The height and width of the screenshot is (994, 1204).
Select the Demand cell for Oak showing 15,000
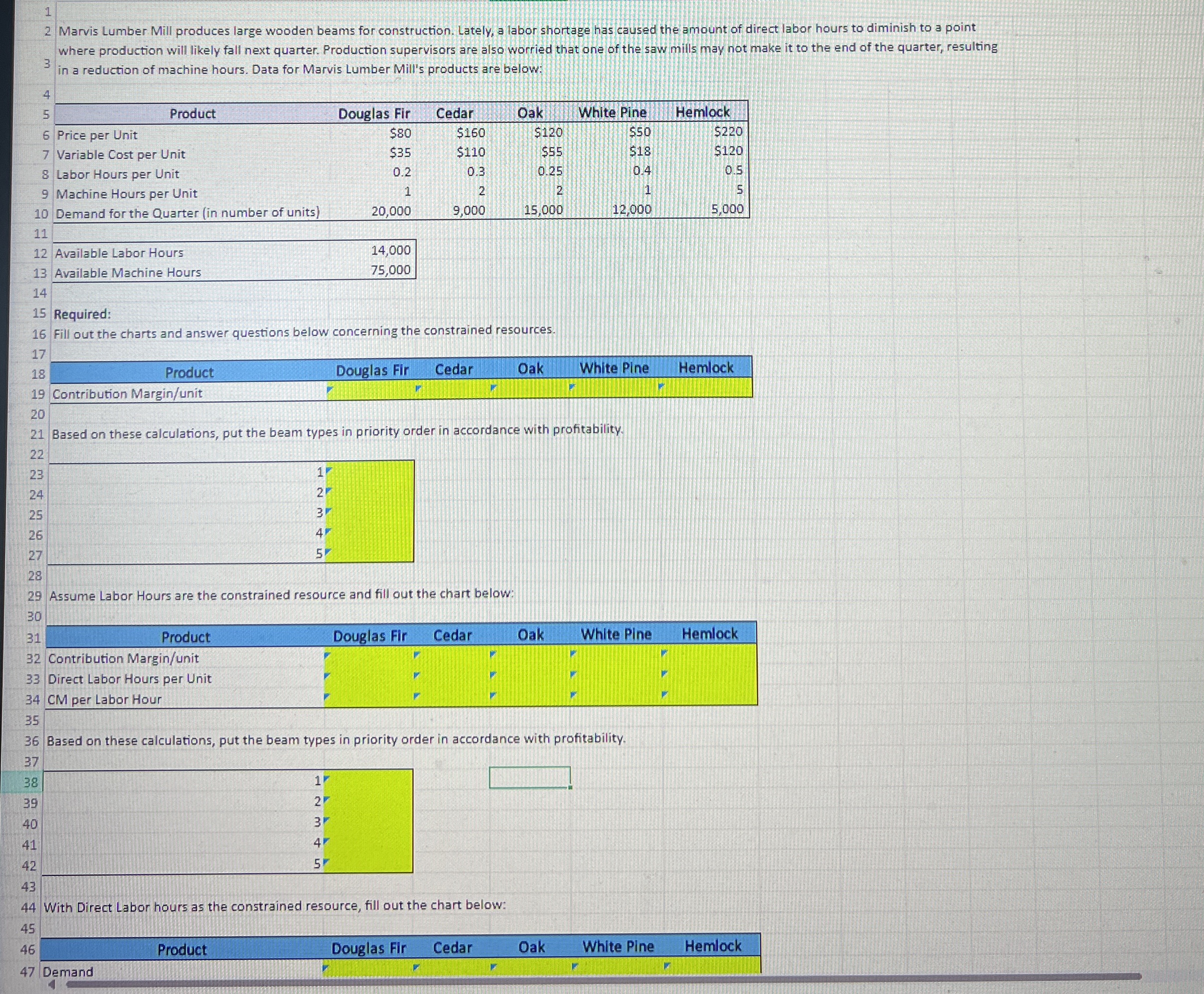544,211
